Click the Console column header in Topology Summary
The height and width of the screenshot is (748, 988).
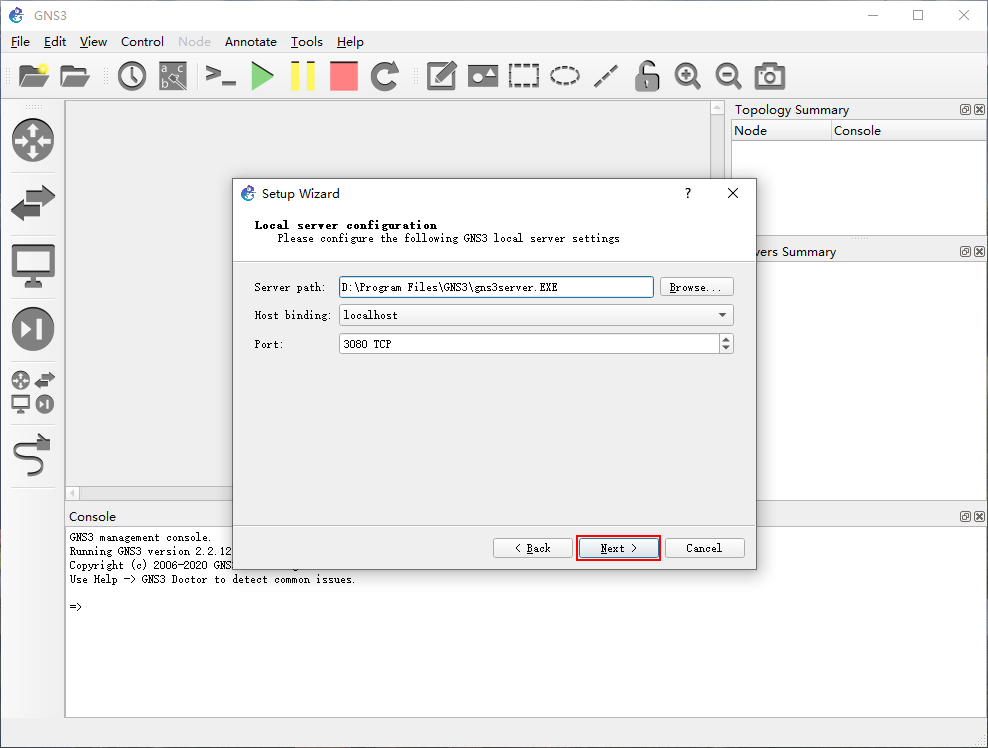pos(909,130)
